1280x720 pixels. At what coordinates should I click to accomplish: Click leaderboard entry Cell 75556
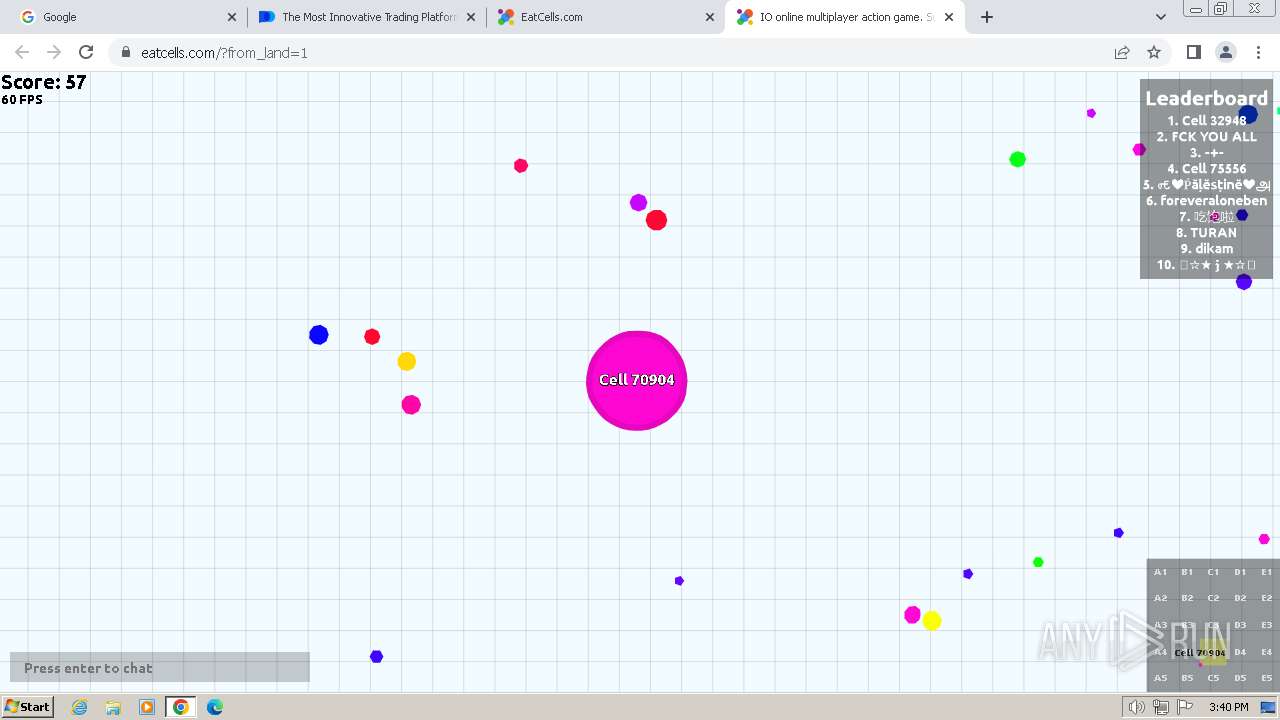1206,169
